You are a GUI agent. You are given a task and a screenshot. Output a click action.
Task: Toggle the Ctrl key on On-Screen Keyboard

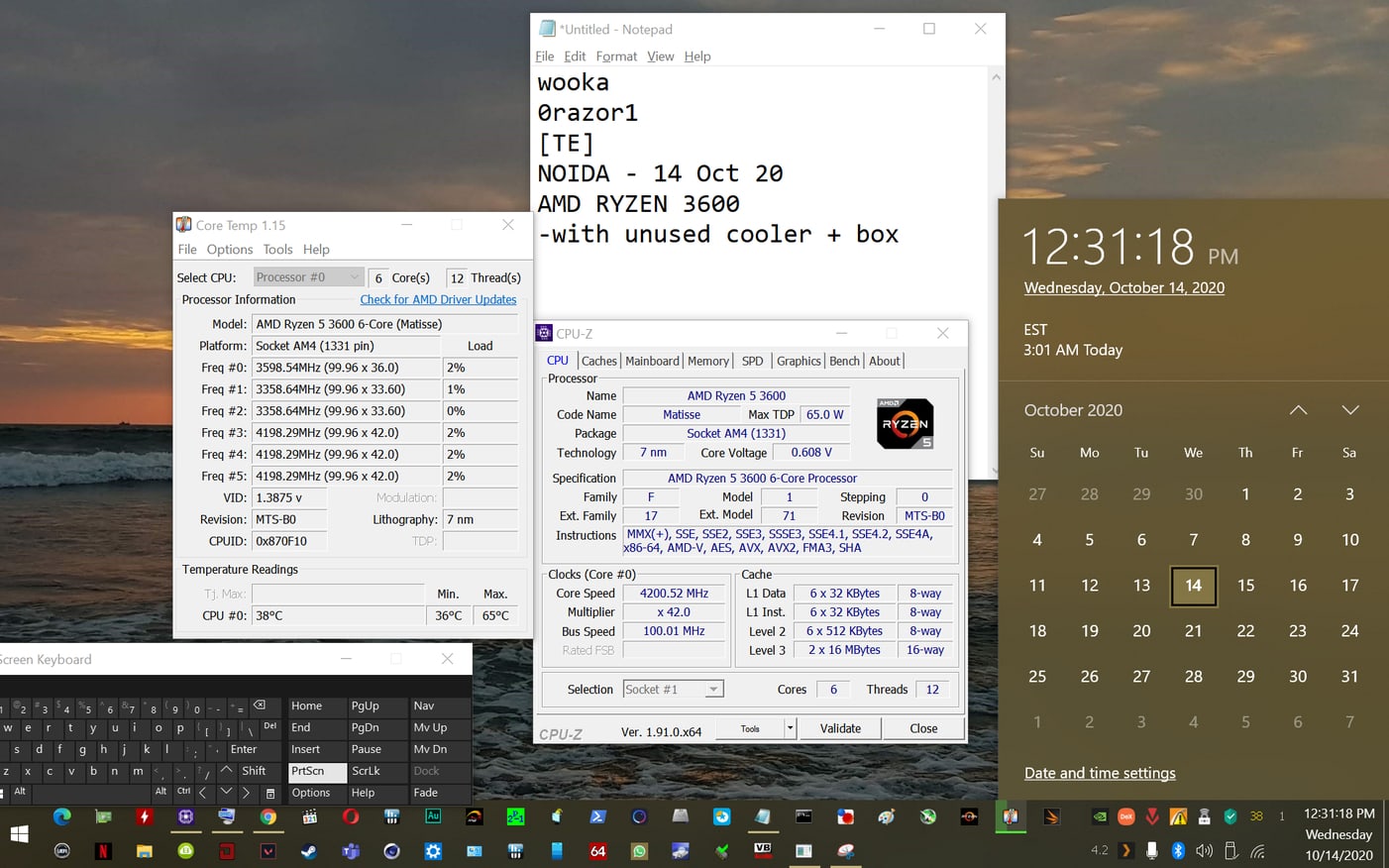point(183,792)
